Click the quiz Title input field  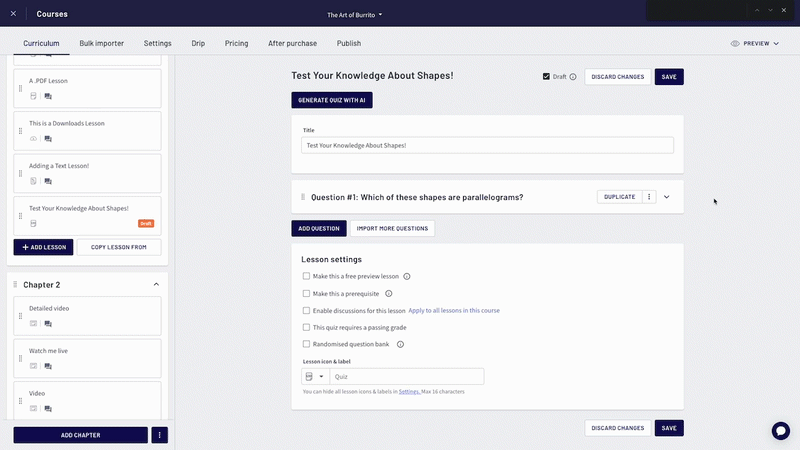(487, 145)
